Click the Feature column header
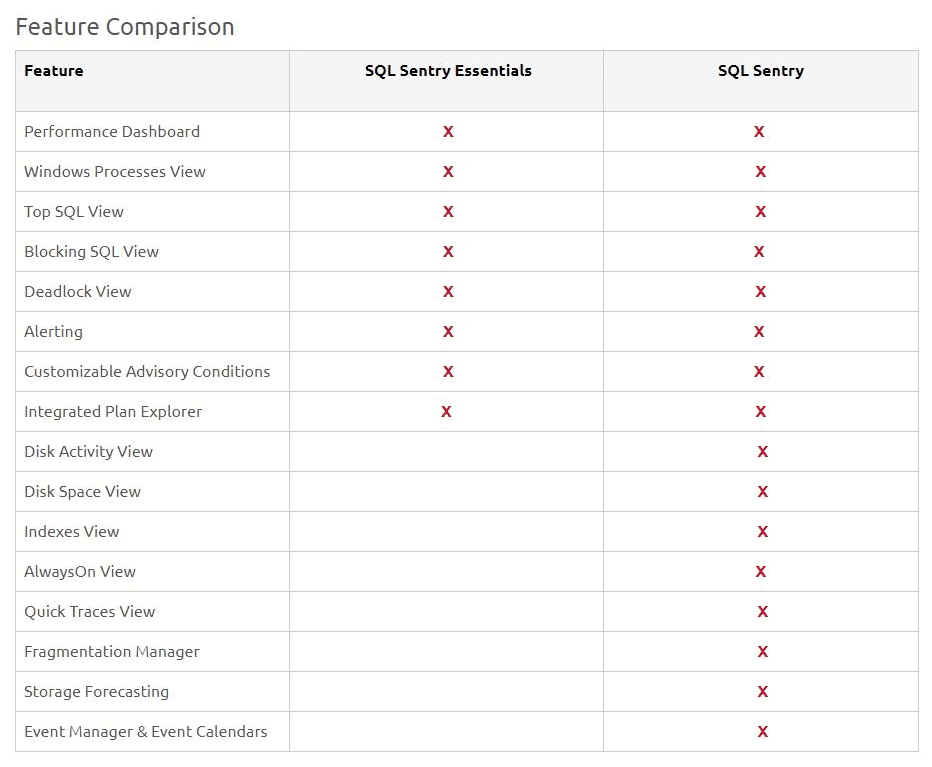This screenshot has width=932, height=767. pos(54,71)
